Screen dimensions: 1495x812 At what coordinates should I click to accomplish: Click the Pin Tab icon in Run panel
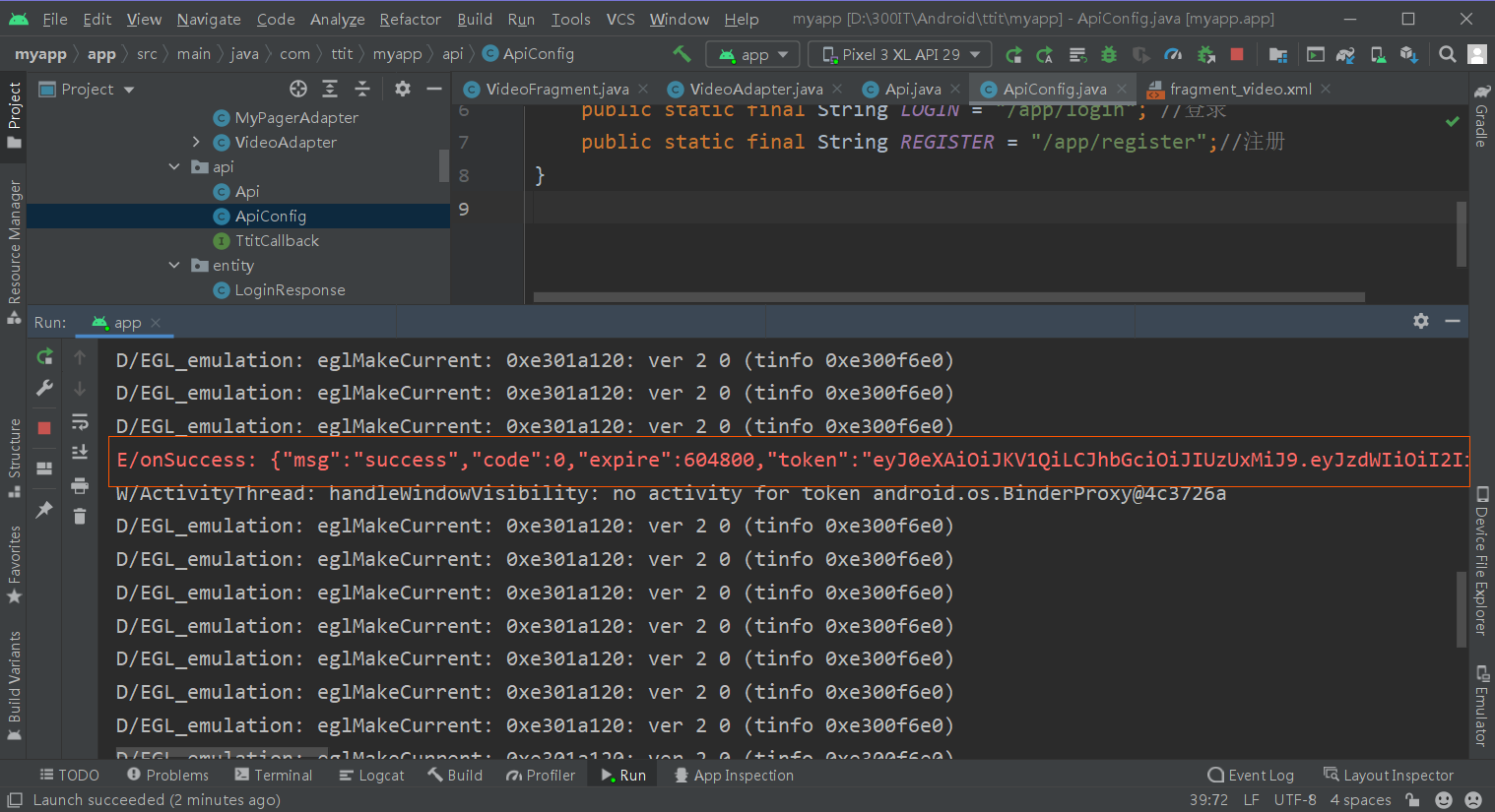(44, 509)
